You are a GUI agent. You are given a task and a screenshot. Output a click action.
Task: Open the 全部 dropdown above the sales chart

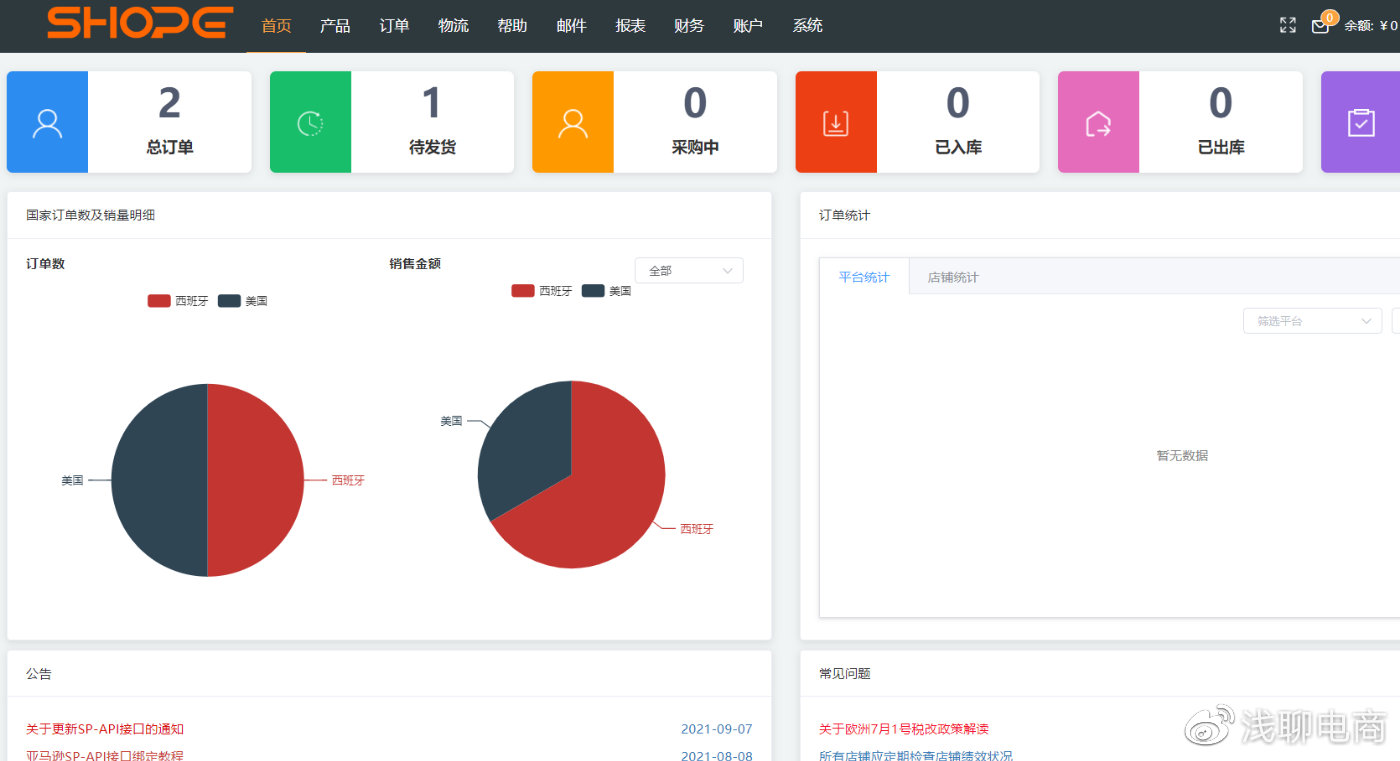pos(688,270)
